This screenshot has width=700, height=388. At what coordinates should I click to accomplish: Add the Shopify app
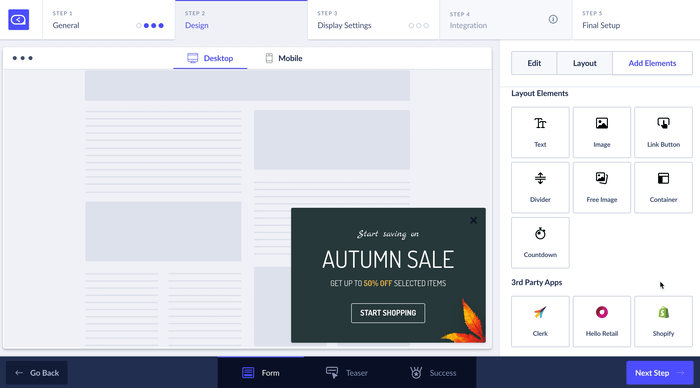tap(663, 321)
